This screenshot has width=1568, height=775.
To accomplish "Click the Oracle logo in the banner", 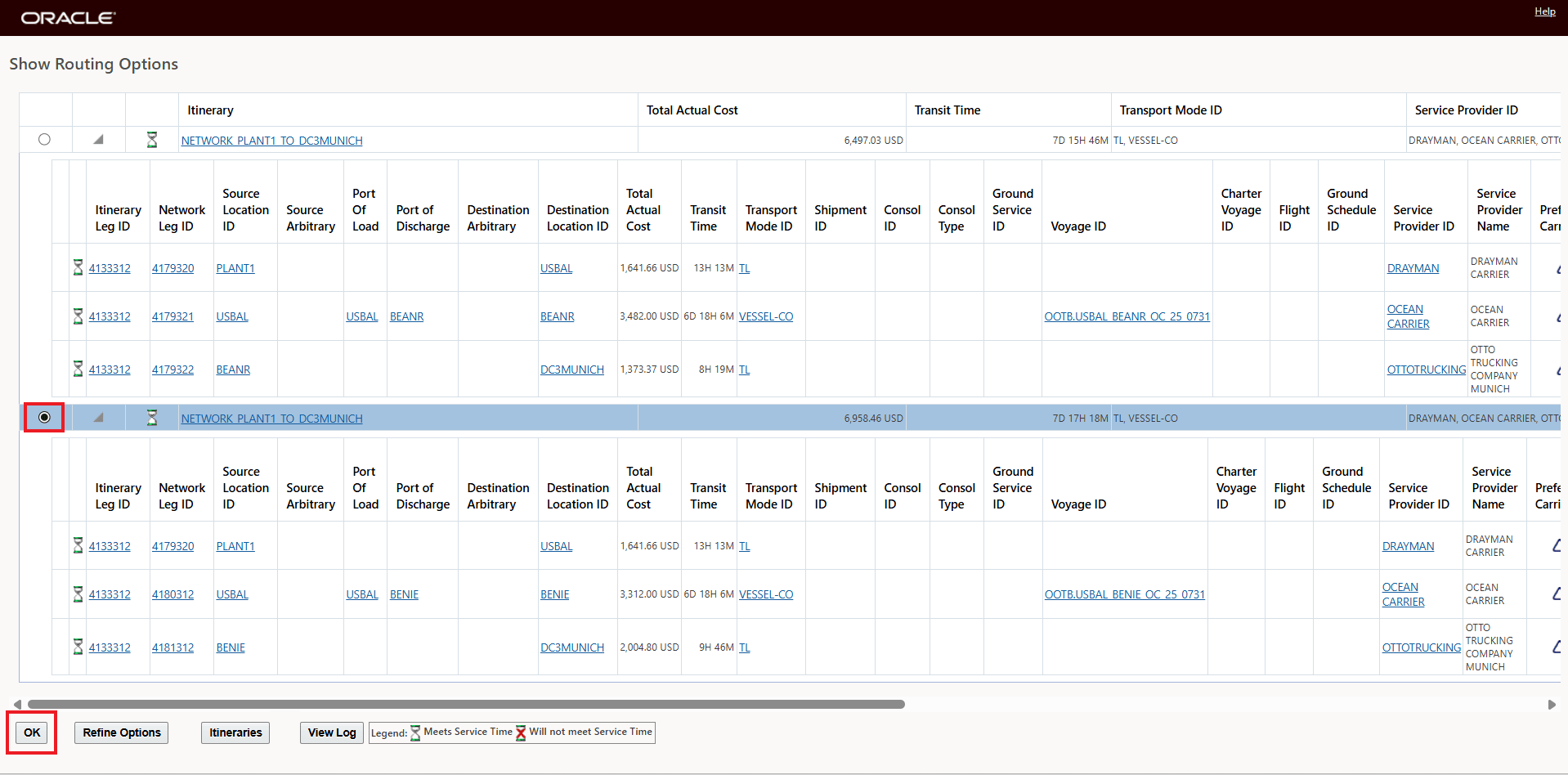I will [67, 17].
